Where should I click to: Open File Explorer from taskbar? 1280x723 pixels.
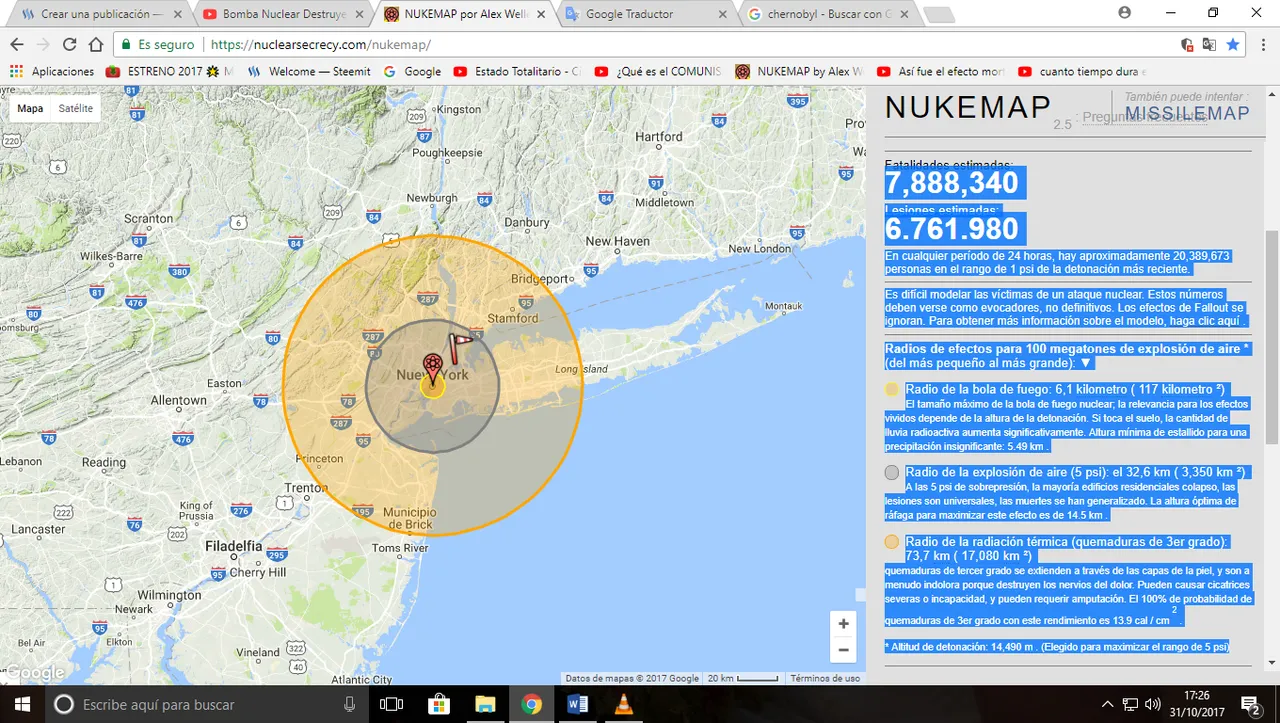tap(485, 704)
